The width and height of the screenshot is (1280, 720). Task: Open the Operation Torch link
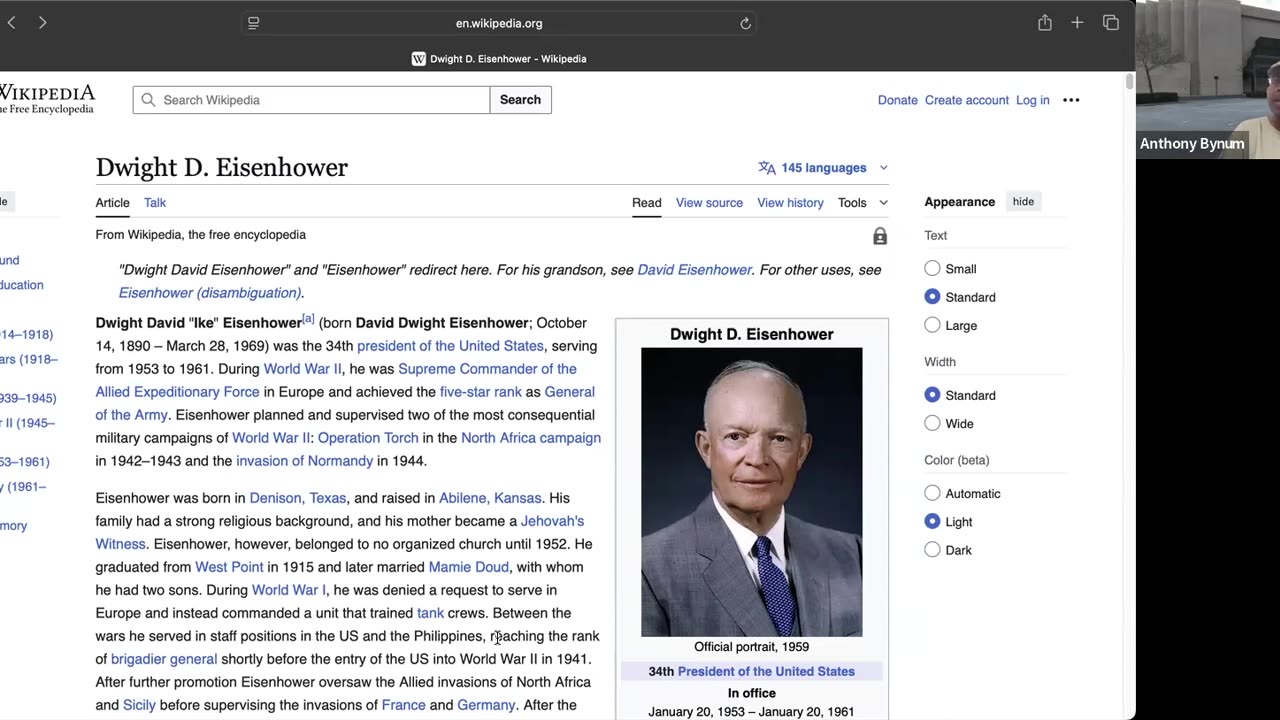click(368, 438)
